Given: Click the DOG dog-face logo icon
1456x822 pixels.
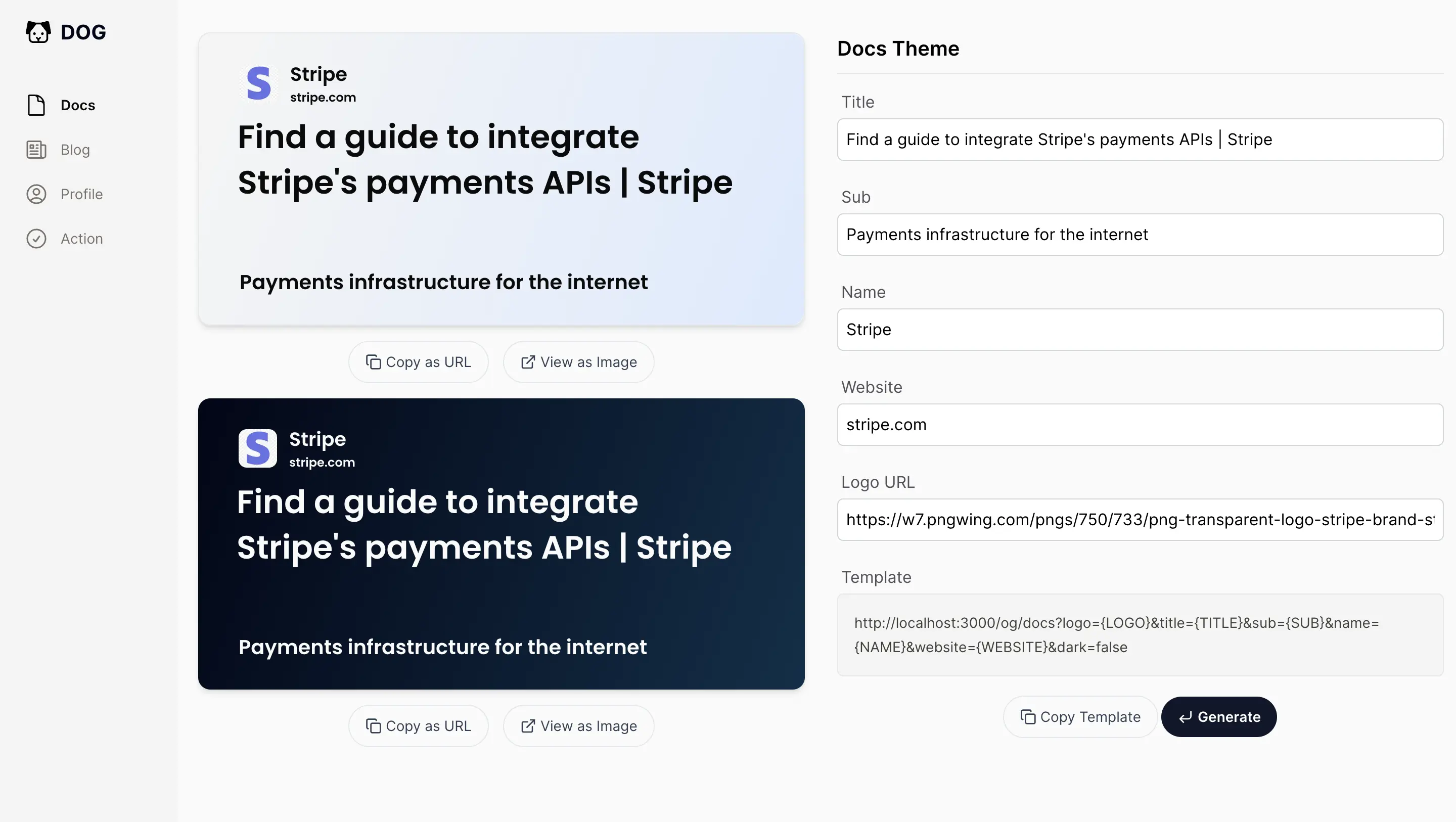Looking at the screenshot, I should point(38,32).
